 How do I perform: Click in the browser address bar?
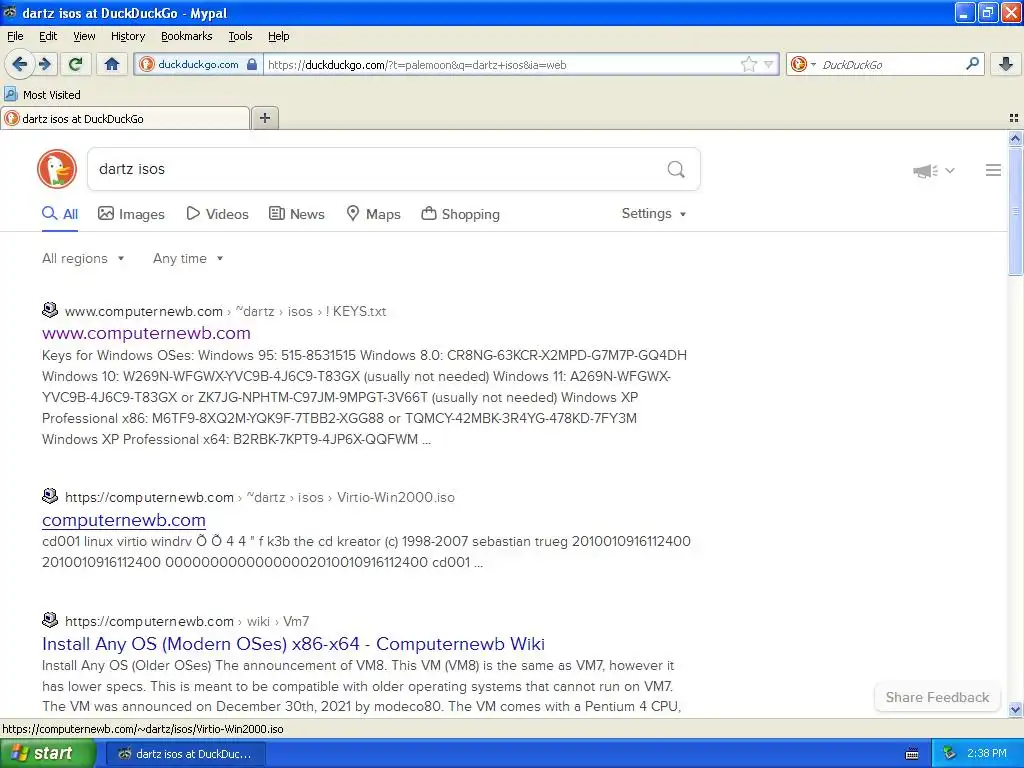click(502, 64)
